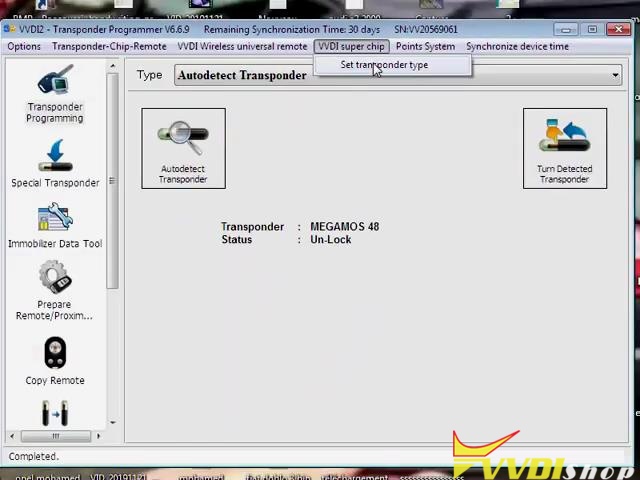Open the Type dropdown showing Autodetect Transponder
This screenshot has height=480, width=640.
pyautogui.click(x=398, y=75)
